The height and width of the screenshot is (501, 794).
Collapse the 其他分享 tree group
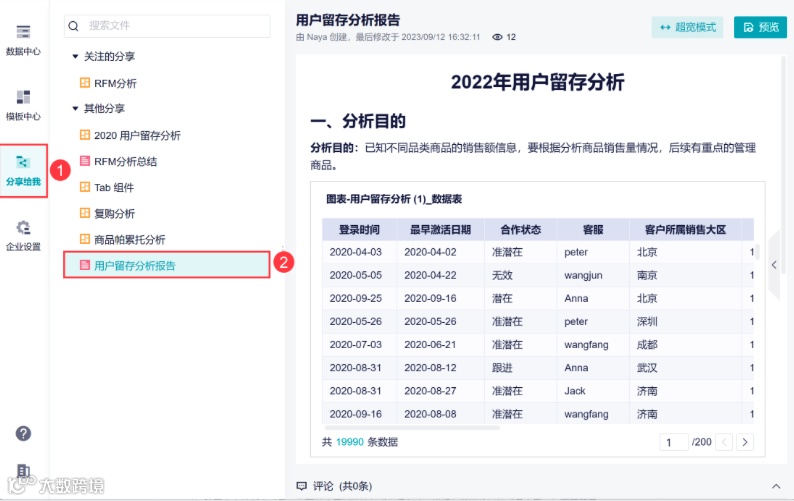click(75, 108)
